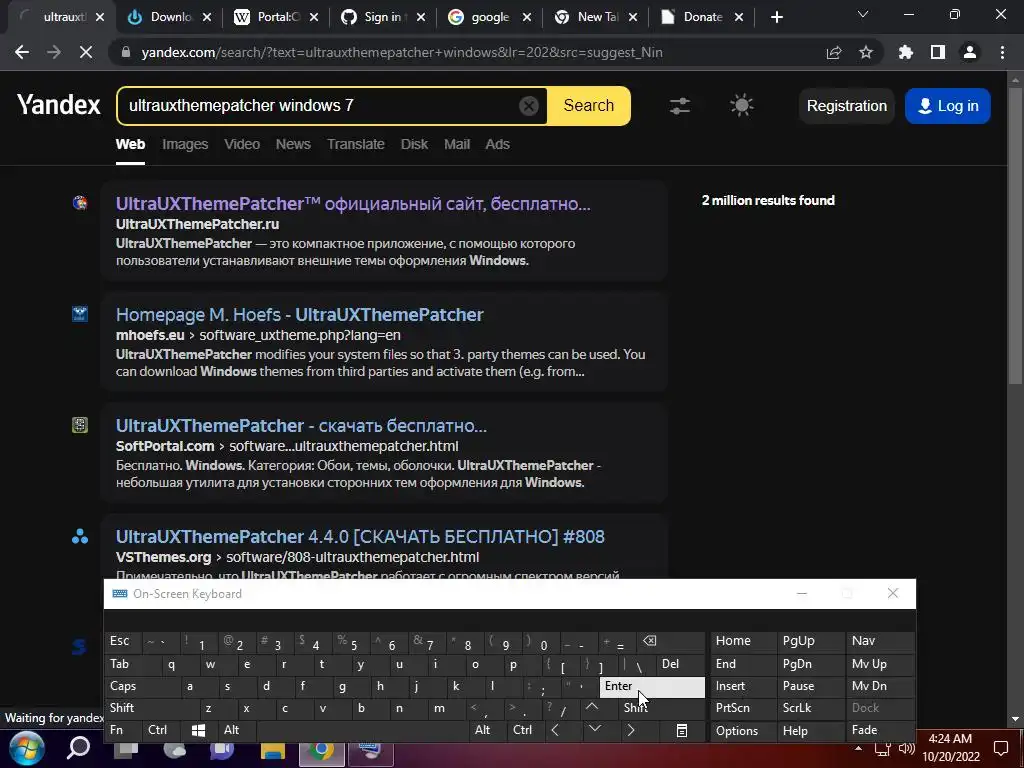Switch to the Donate tab
The image size is (1024, 768).
click(700, 18)
